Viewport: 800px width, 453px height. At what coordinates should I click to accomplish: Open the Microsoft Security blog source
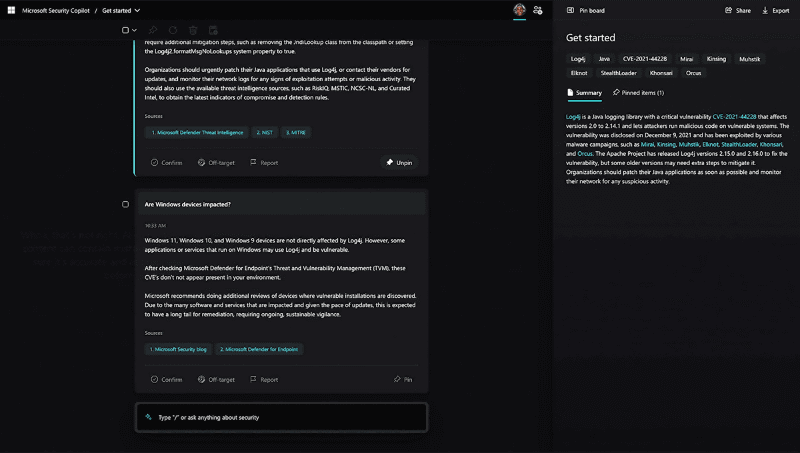(x=178, y=349)
